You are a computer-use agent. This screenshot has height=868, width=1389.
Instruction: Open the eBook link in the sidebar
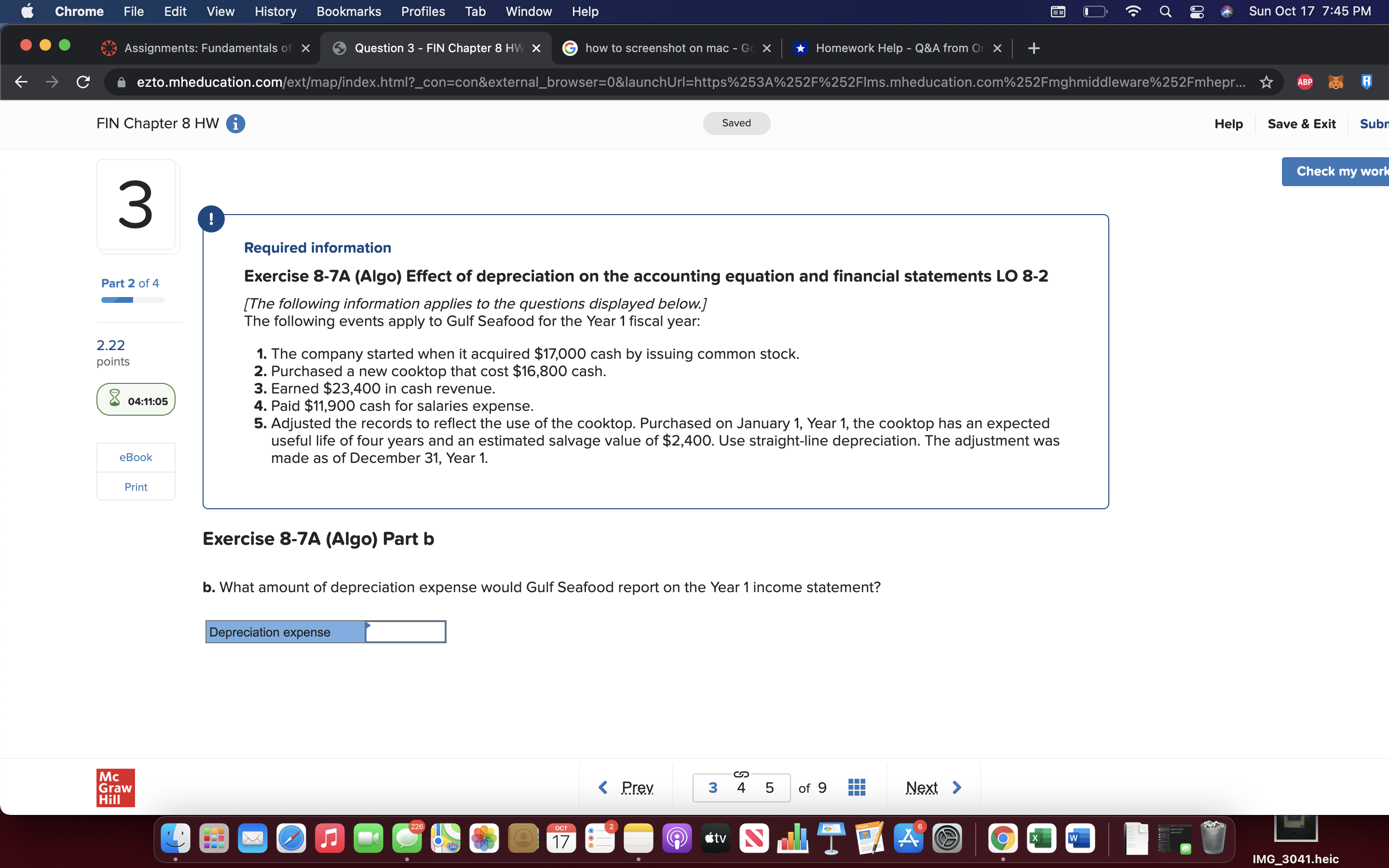(x=136, y=457)
